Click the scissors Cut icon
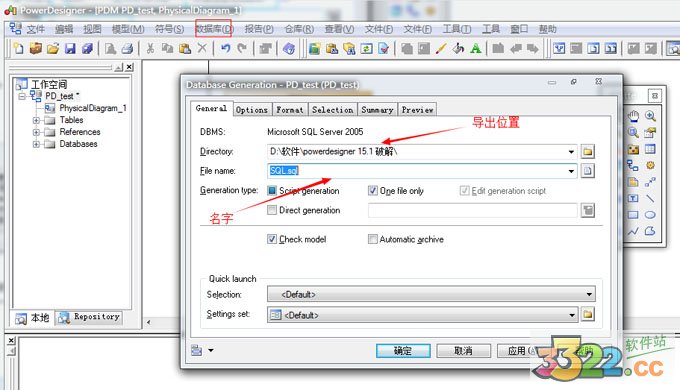The width and height of the screenshot is (680, 390). point(150,48)
